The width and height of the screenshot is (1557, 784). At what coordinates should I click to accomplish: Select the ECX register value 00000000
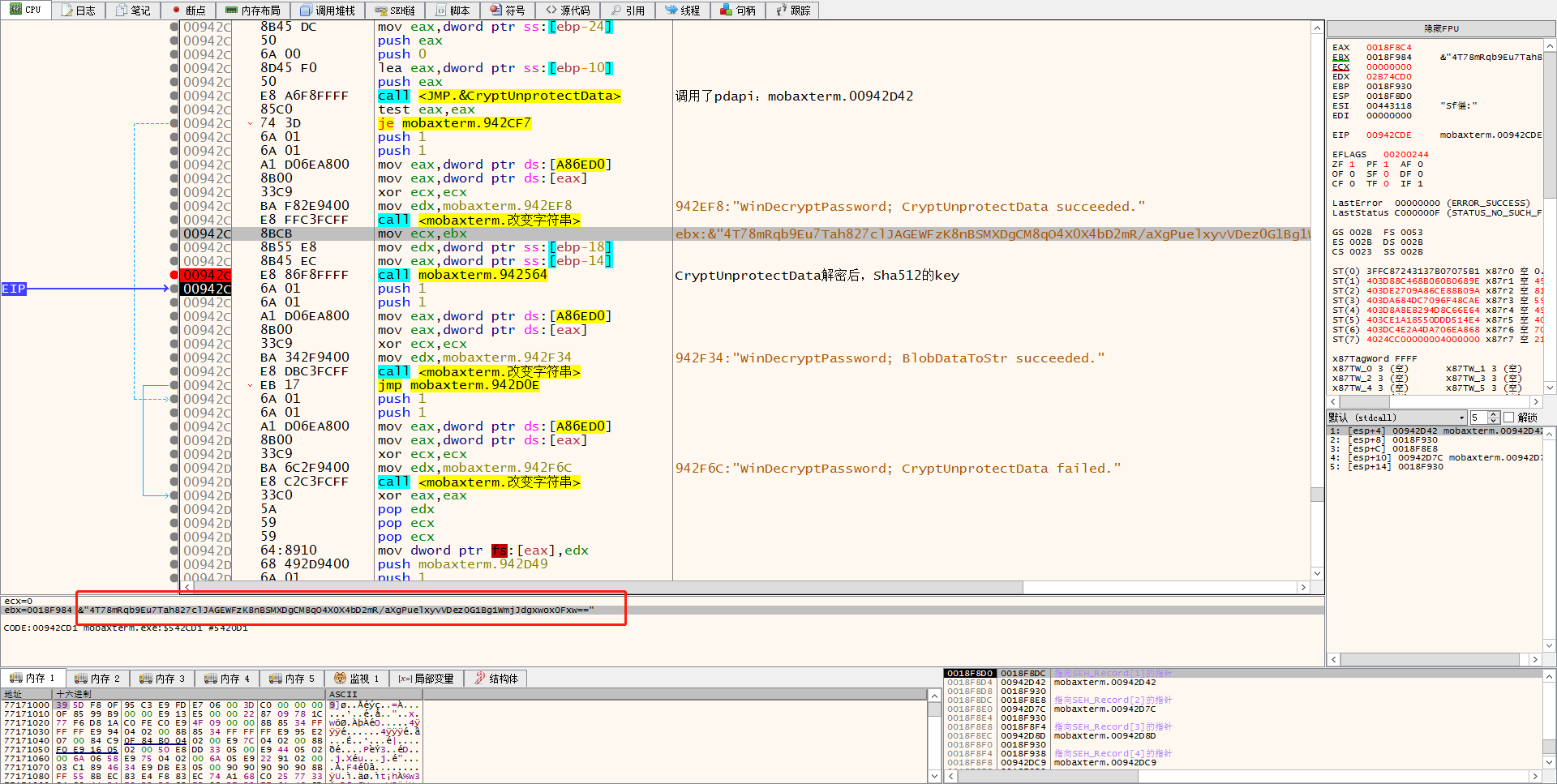coord(1388,67)
